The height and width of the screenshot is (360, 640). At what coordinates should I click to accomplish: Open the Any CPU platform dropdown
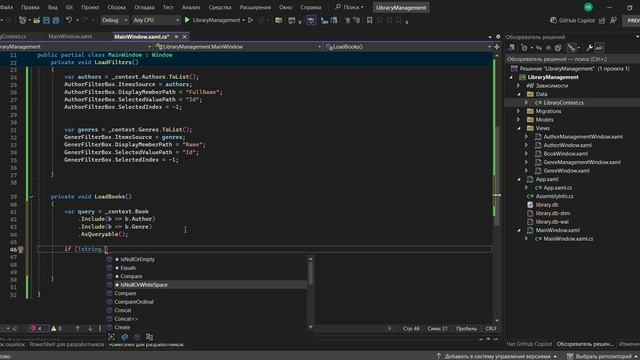[x=156, y=20]
